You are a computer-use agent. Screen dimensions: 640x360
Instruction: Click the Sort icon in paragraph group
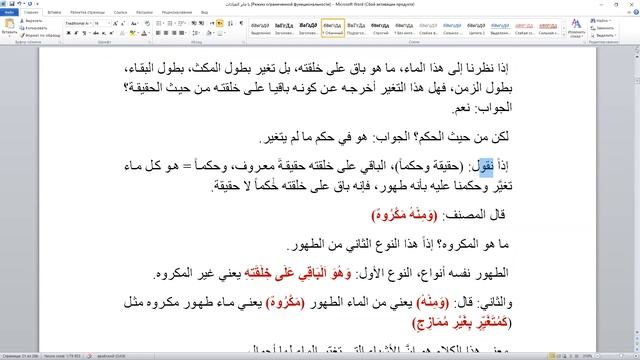[x=230, y=23]
